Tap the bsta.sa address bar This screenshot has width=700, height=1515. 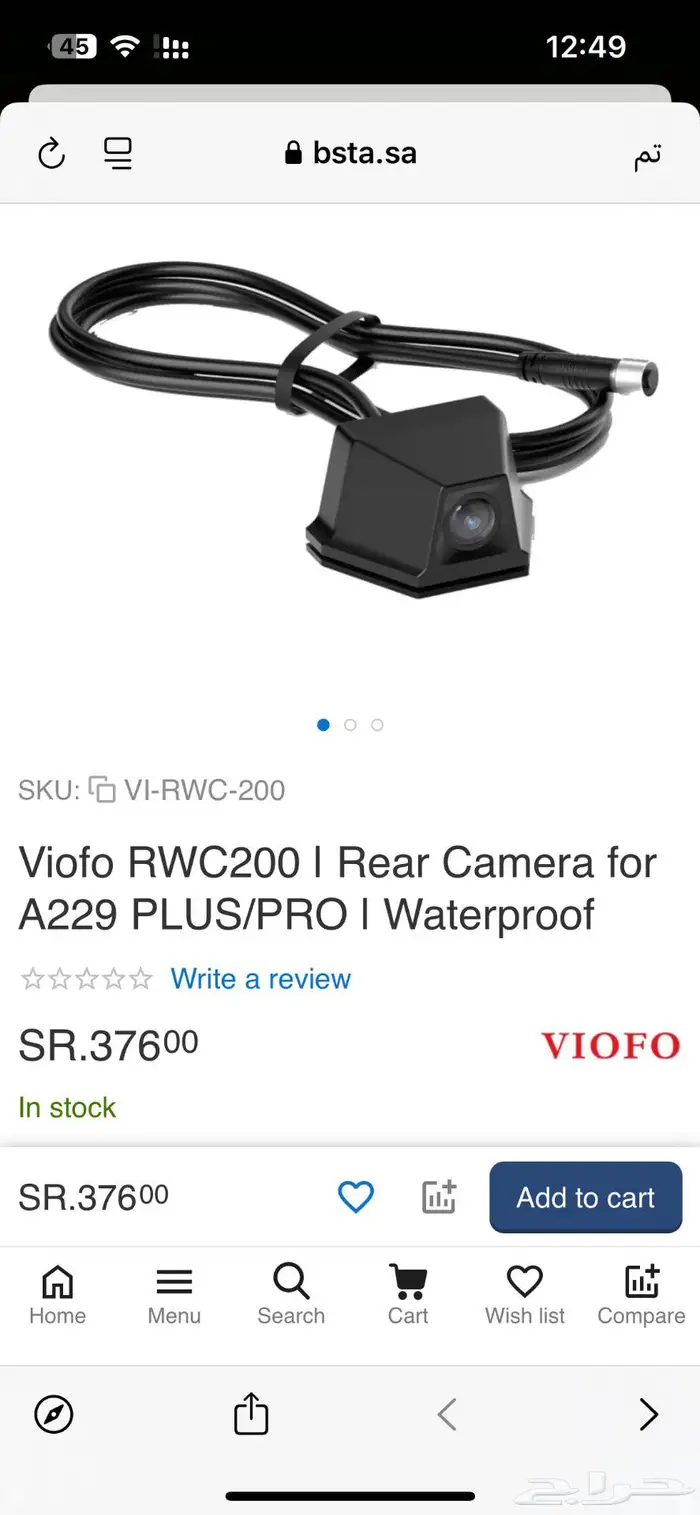(350, 153)
